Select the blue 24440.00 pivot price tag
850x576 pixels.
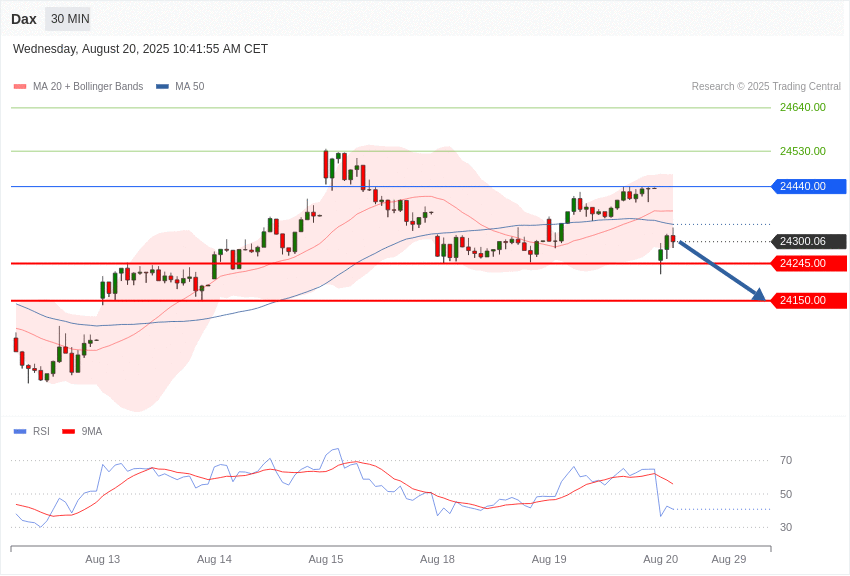click(x=808, y=186)
